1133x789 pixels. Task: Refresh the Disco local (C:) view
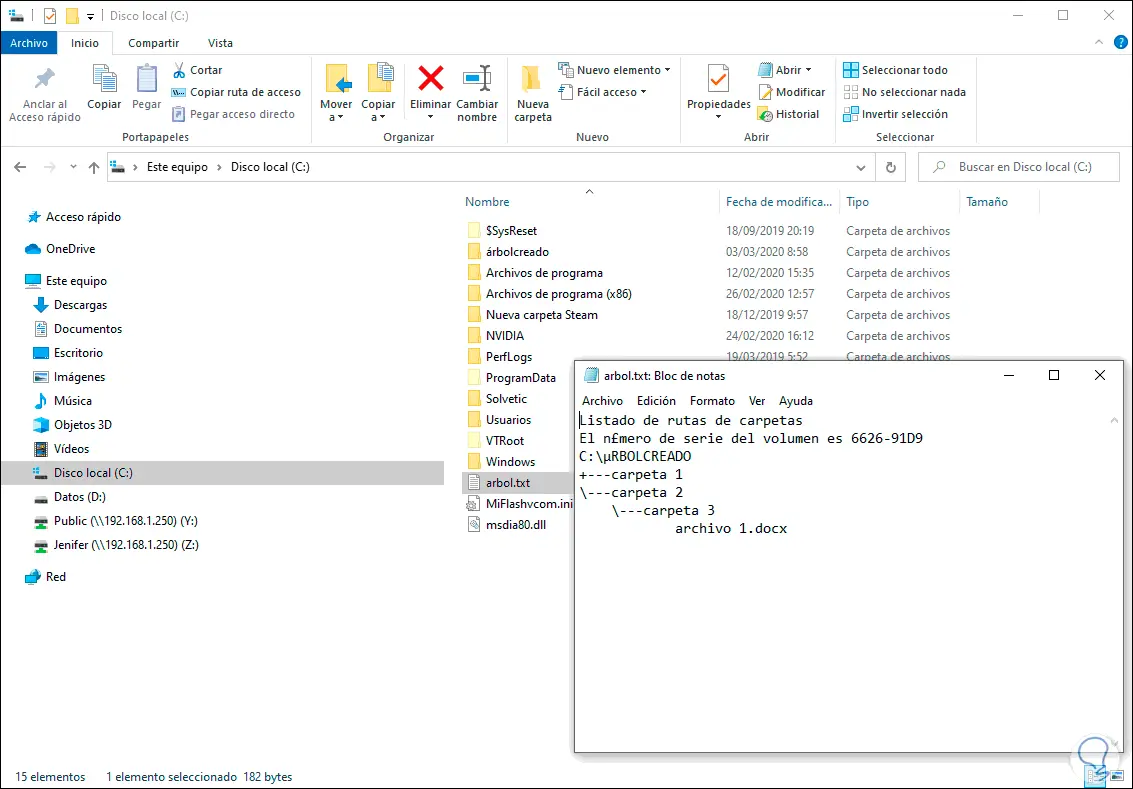click(890, 167)
